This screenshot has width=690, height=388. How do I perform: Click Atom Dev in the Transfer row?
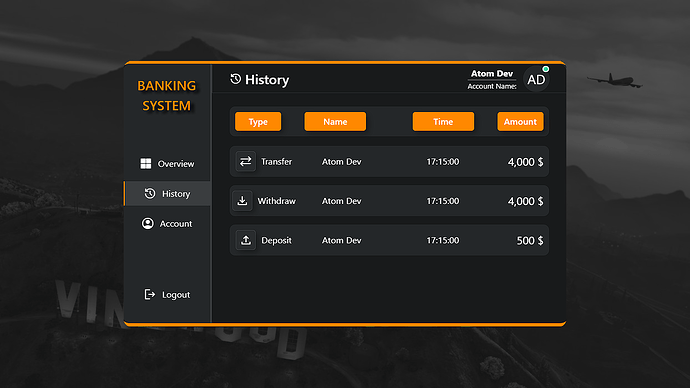point(341,161)
